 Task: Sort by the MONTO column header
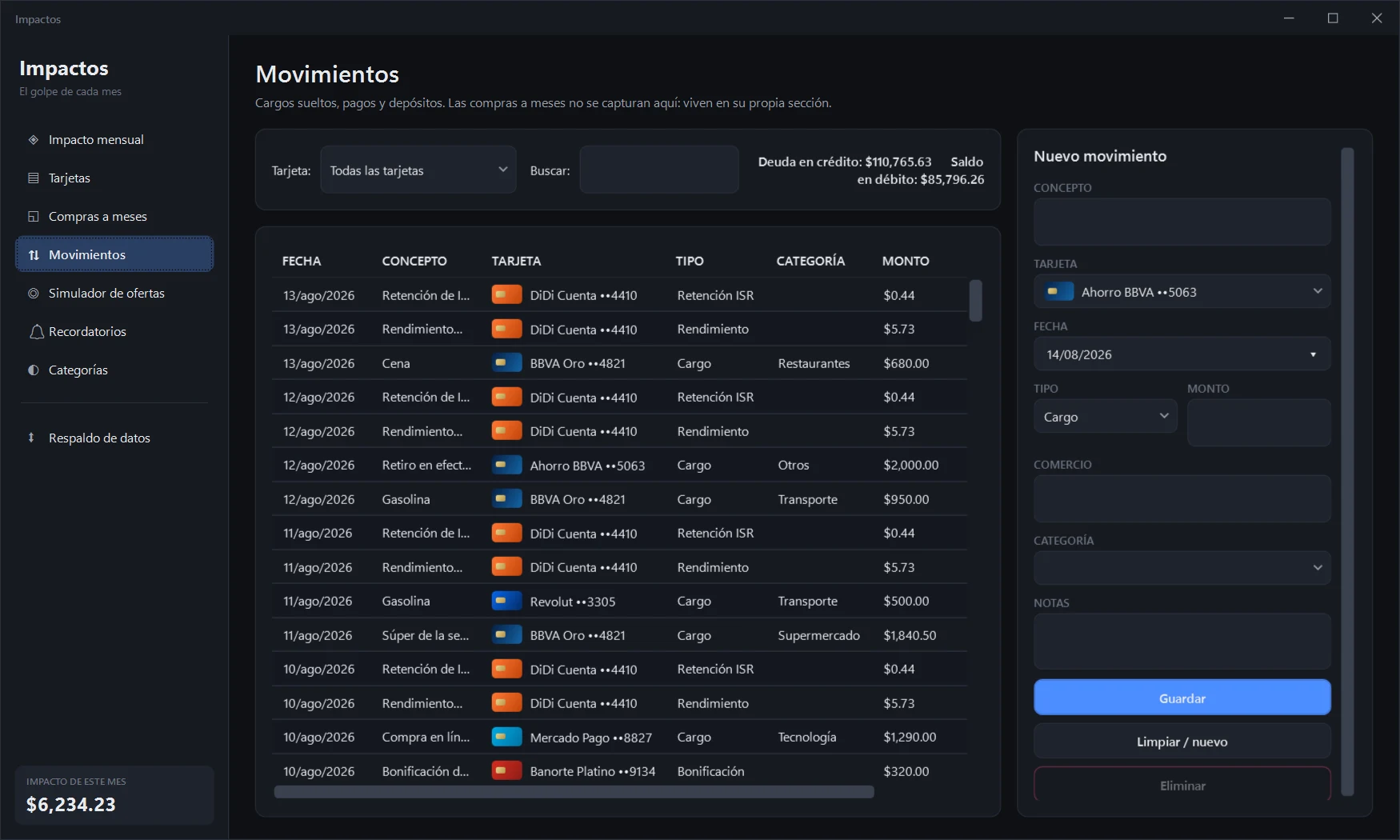click(906, 261)
